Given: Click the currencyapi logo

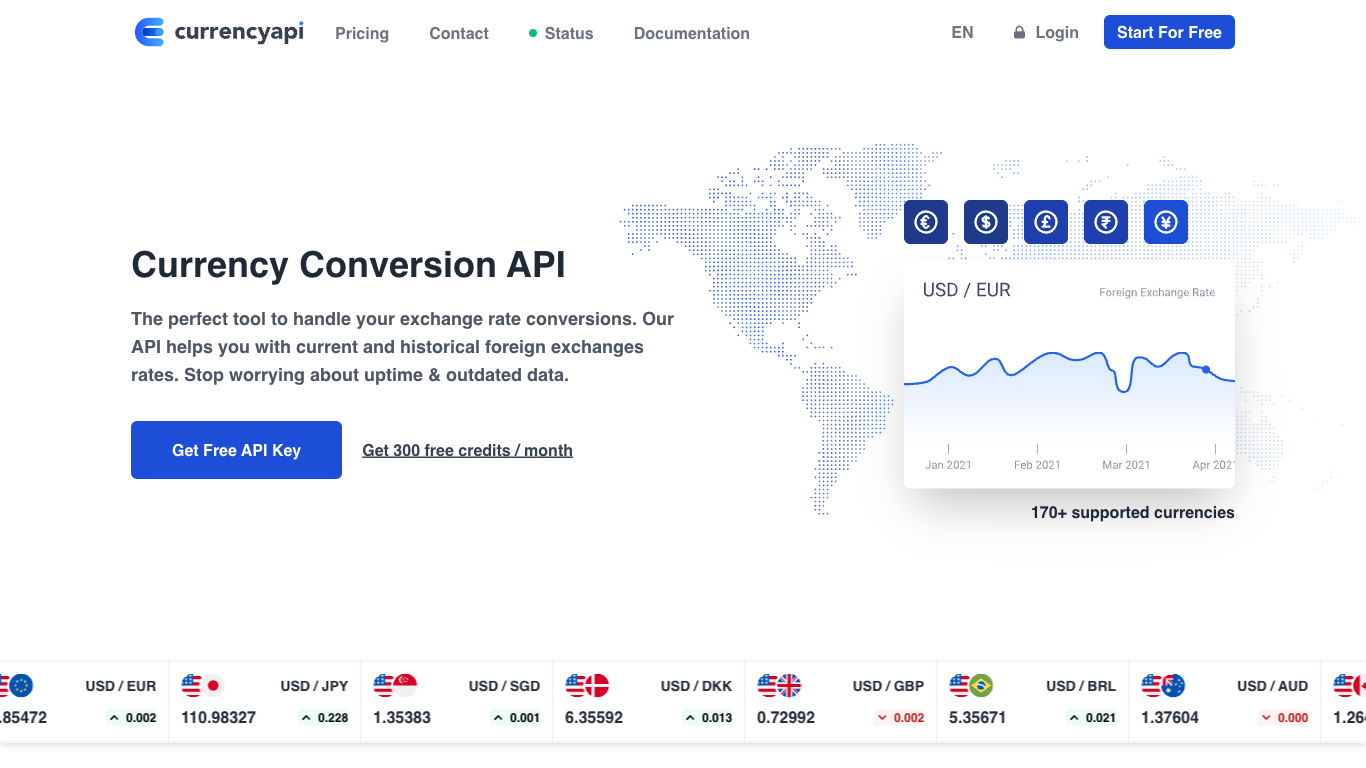Looking at the screenshot, I should pos(219,32).
